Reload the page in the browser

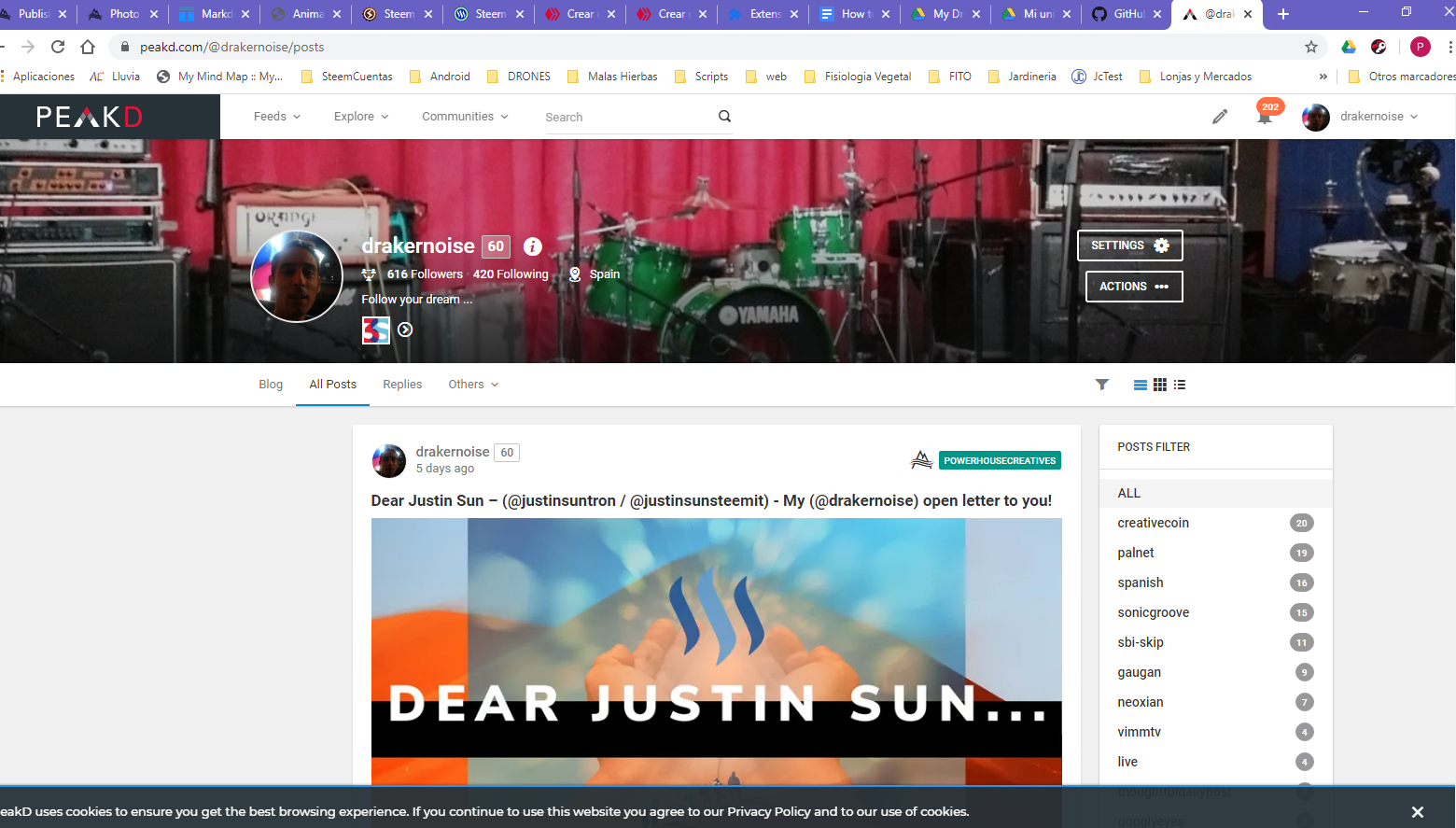[x=58, y=47]
